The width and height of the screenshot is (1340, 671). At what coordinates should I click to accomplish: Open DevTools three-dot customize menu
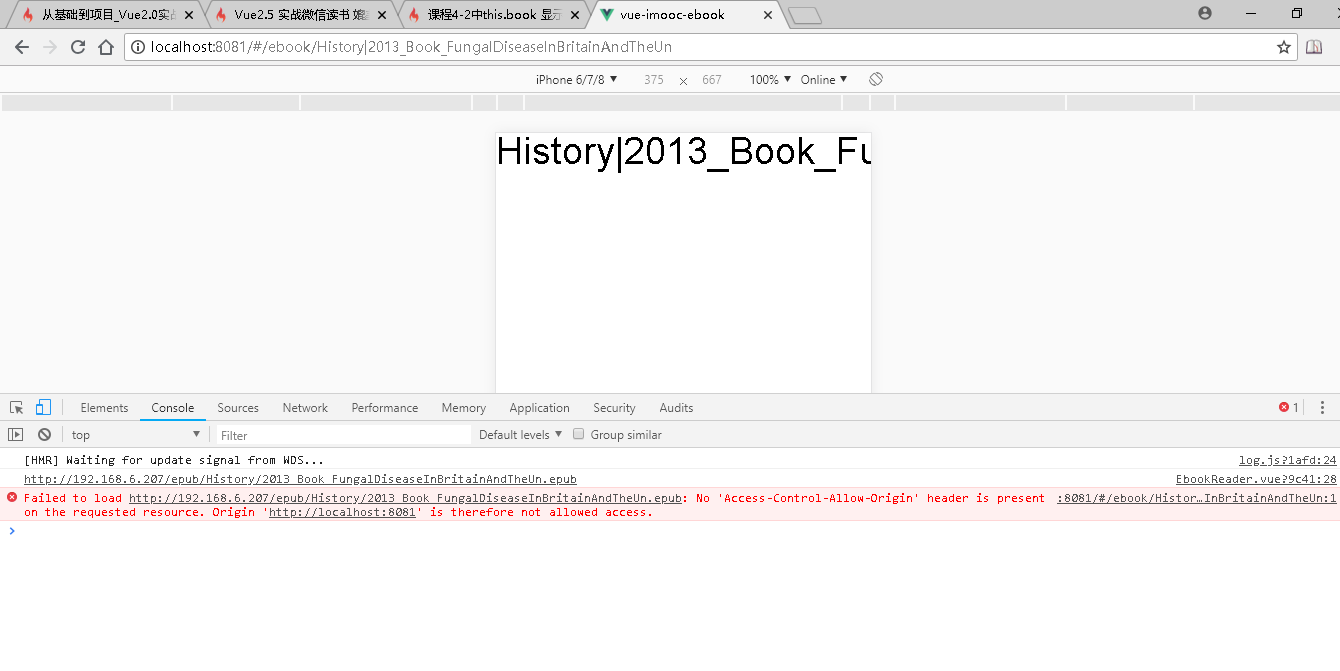point(1322,407)
